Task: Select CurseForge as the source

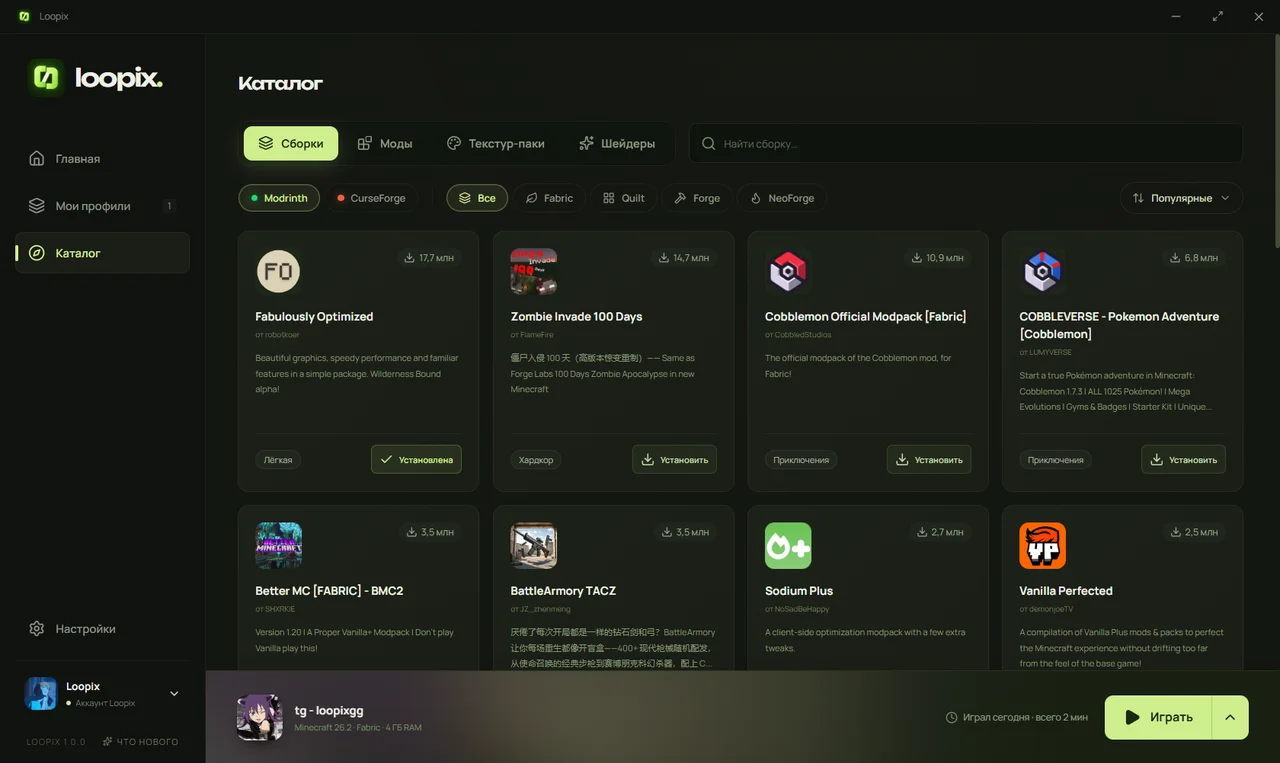Action: [371, 198]
